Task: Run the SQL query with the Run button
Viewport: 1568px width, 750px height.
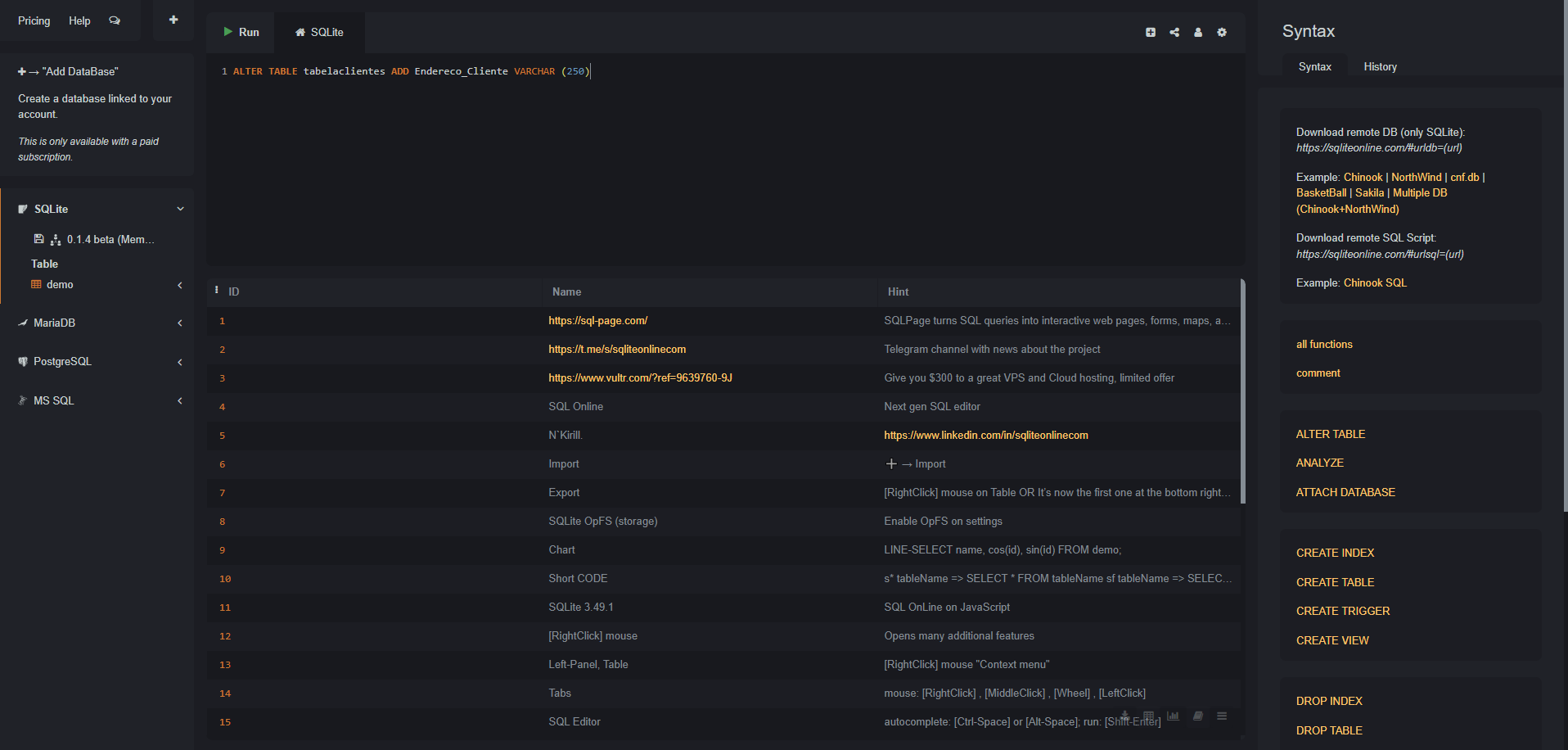Action: pos(241,32)
